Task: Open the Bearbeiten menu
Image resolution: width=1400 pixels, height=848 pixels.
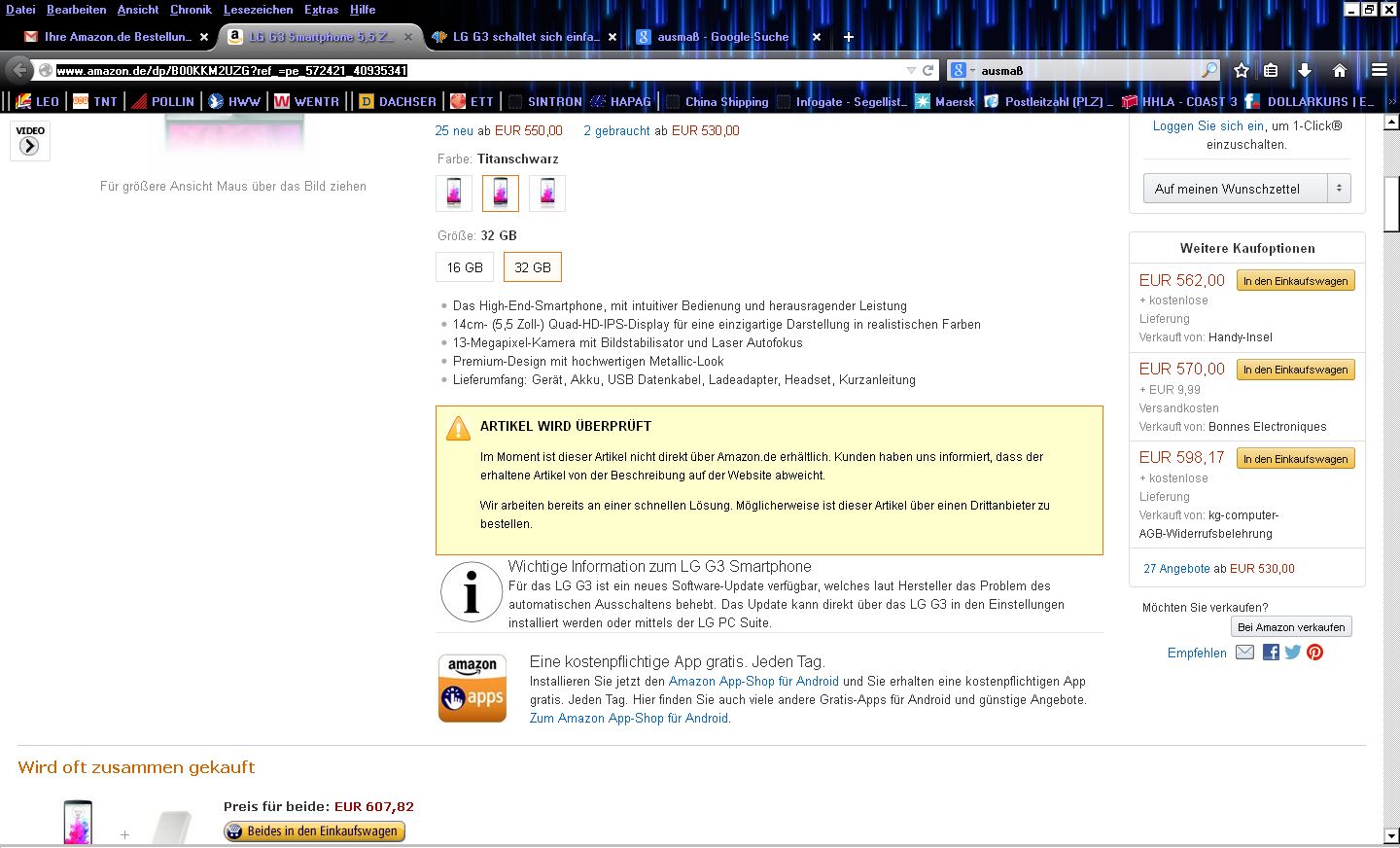Action: 77,10
